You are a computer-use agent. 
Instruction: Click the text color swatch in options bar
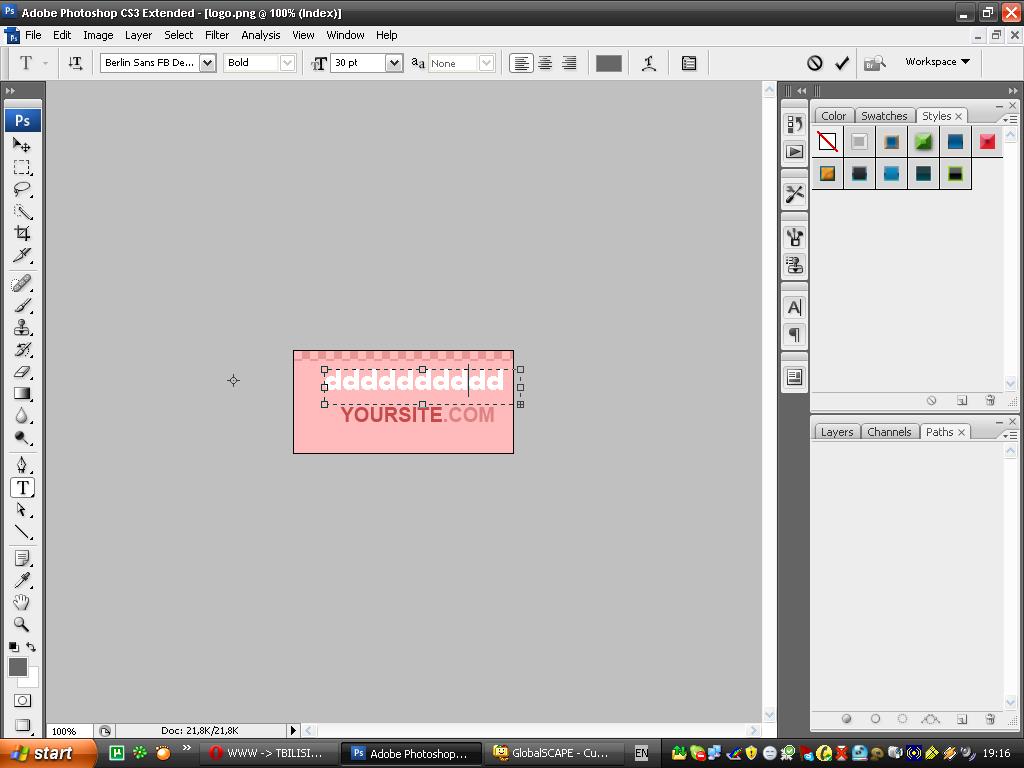(x=608, y=63)
